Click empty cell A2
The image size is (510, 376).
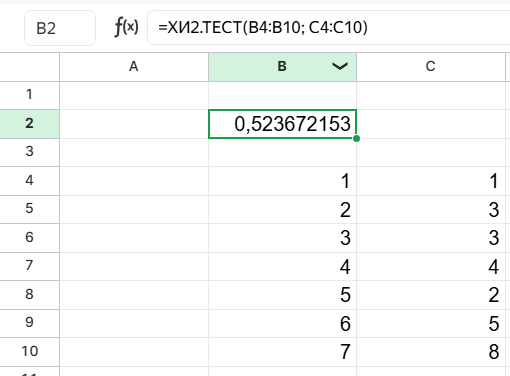[x=134, y=124]
